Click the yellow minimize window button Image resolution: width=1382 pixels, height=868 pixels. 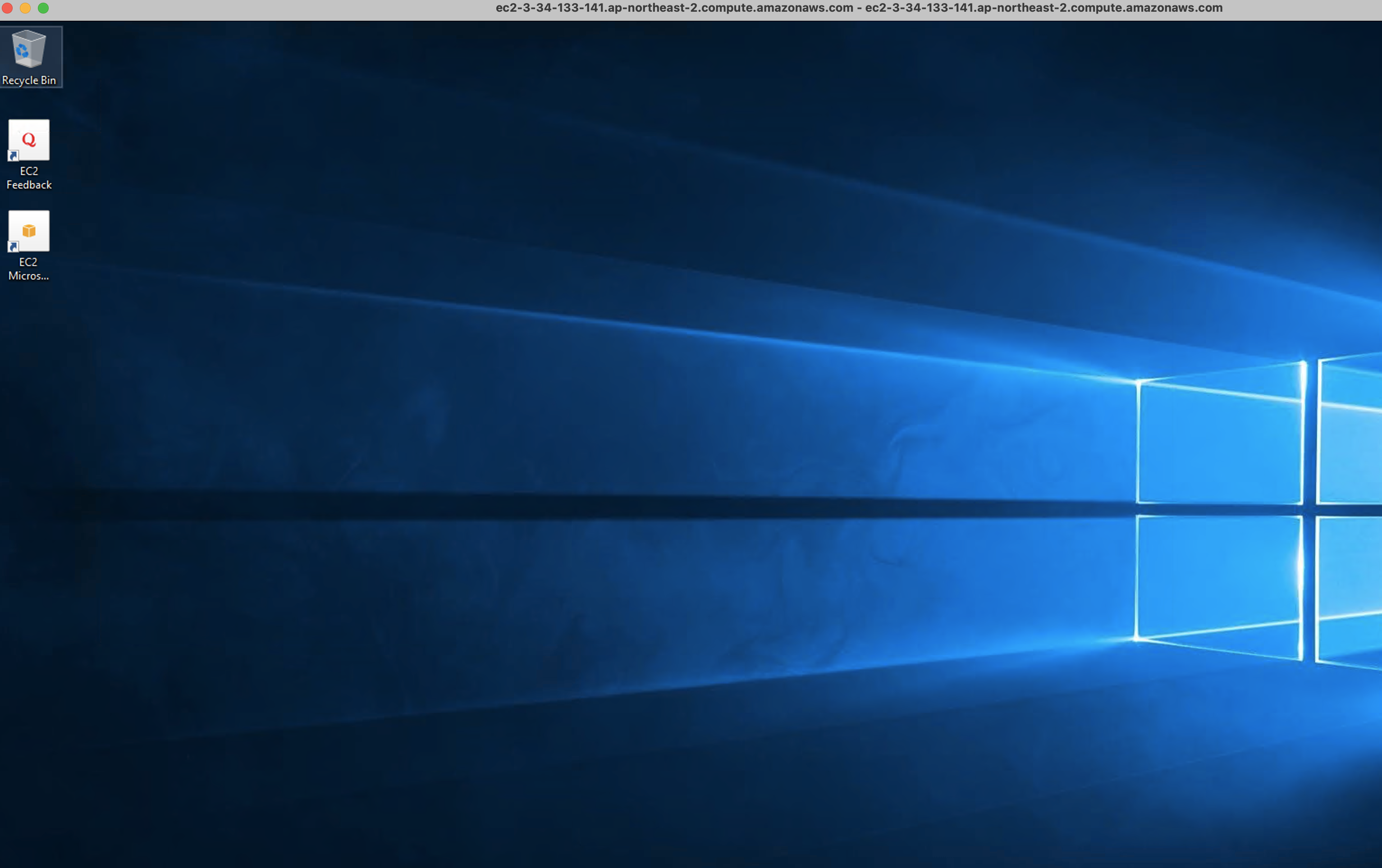25,8
